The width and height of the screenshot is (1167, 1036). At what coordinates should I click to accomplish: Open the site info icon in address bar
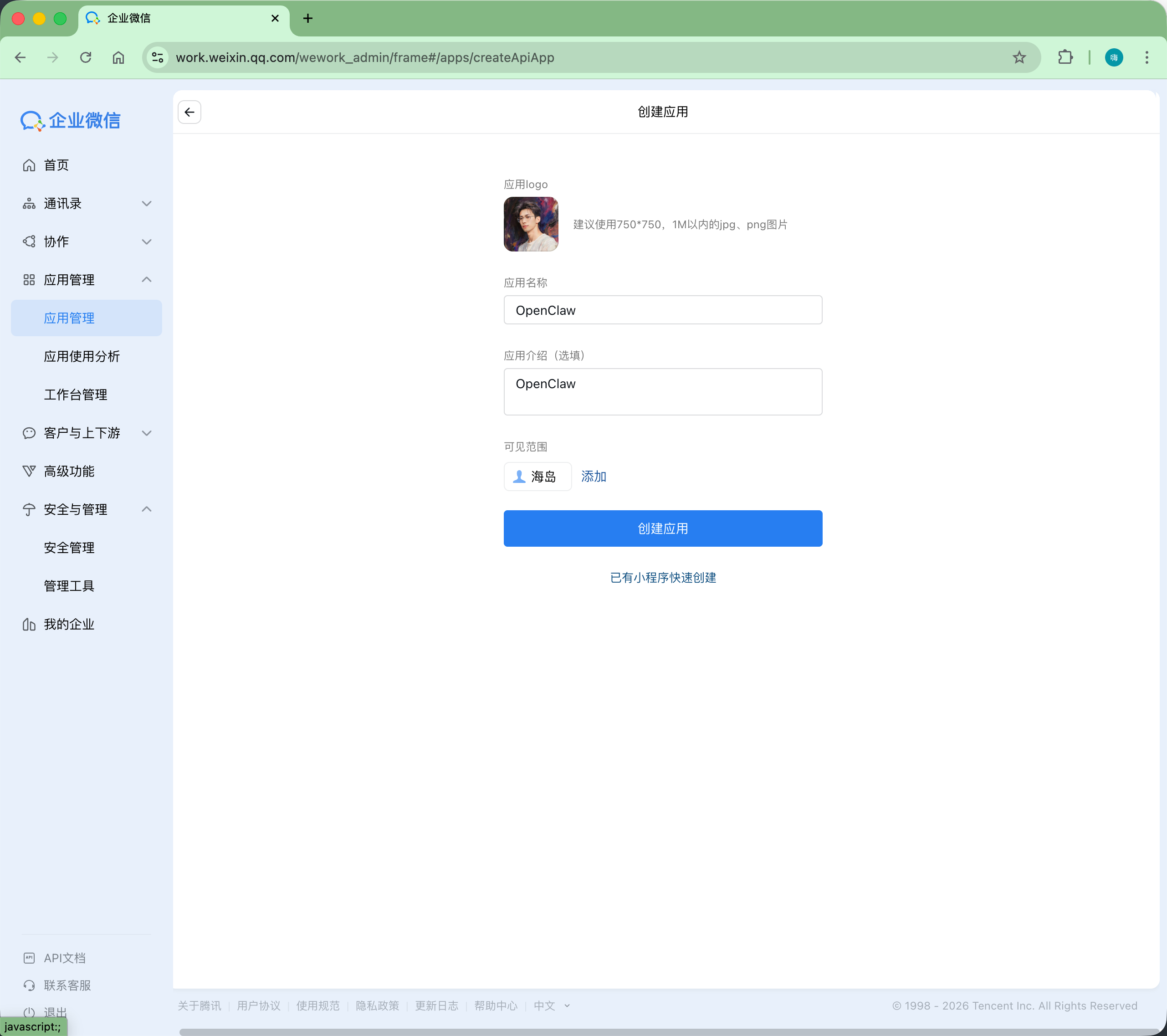click(158, 58)
